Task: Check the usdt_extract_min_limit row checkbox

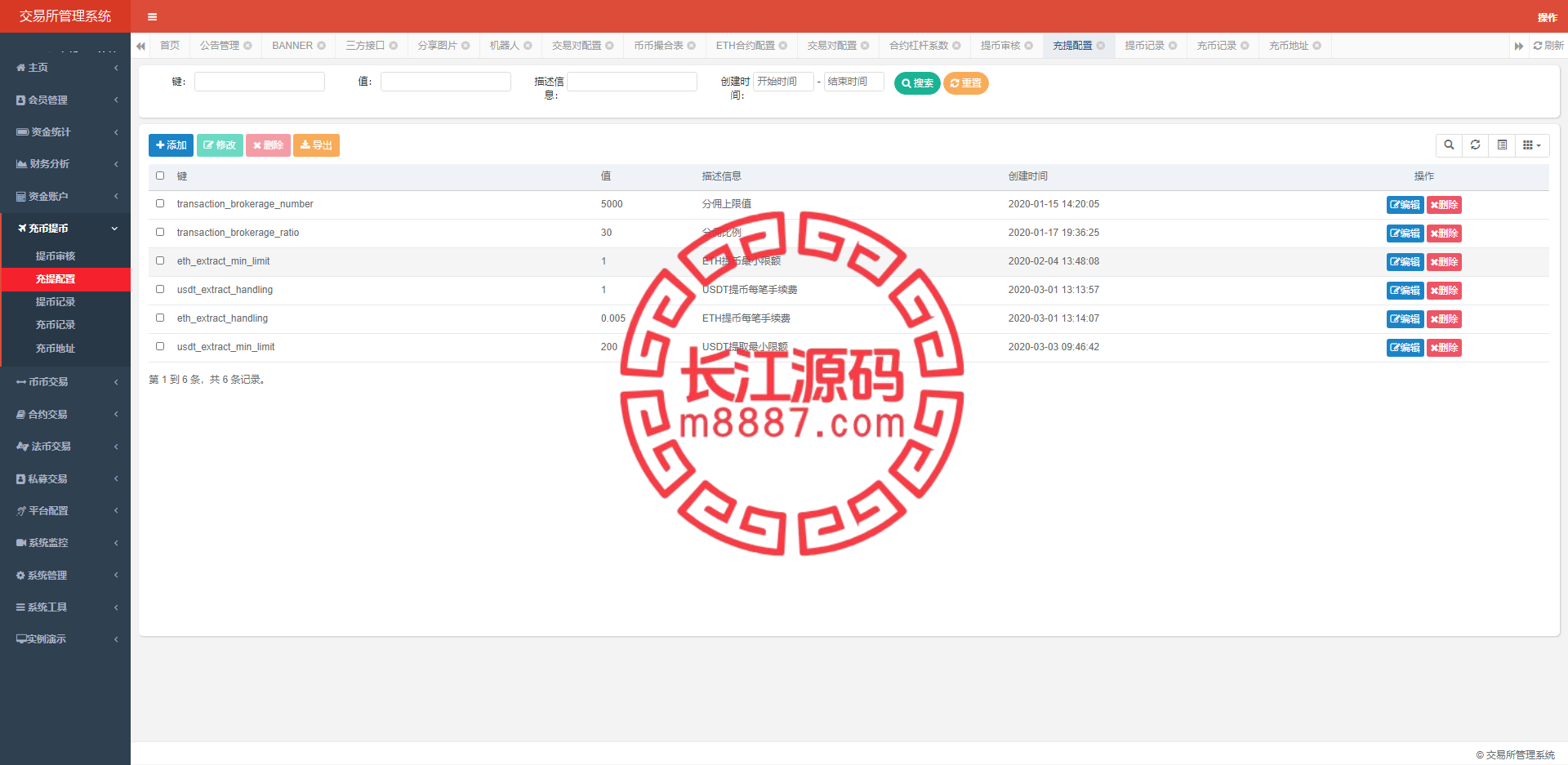Action: (x=160, y=346)
